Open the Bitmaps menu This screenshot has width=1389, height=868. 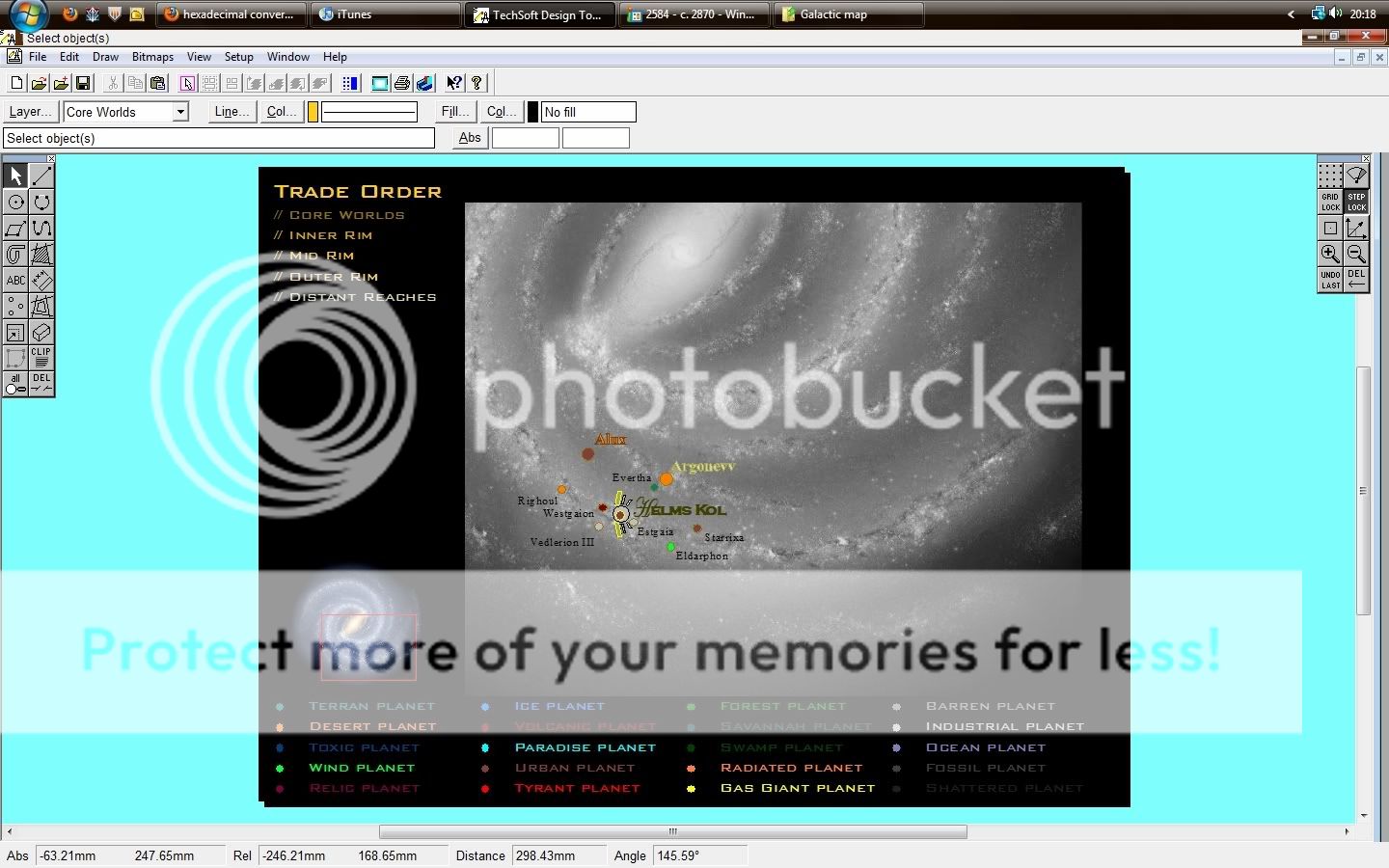tap(152, 57)
